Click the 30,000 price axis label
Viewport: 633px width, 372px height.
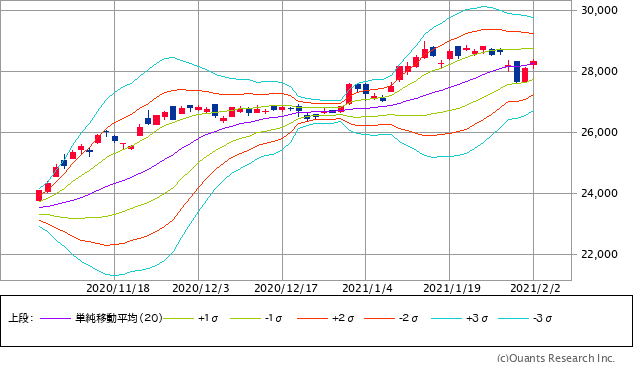click(x=599, y=11)
